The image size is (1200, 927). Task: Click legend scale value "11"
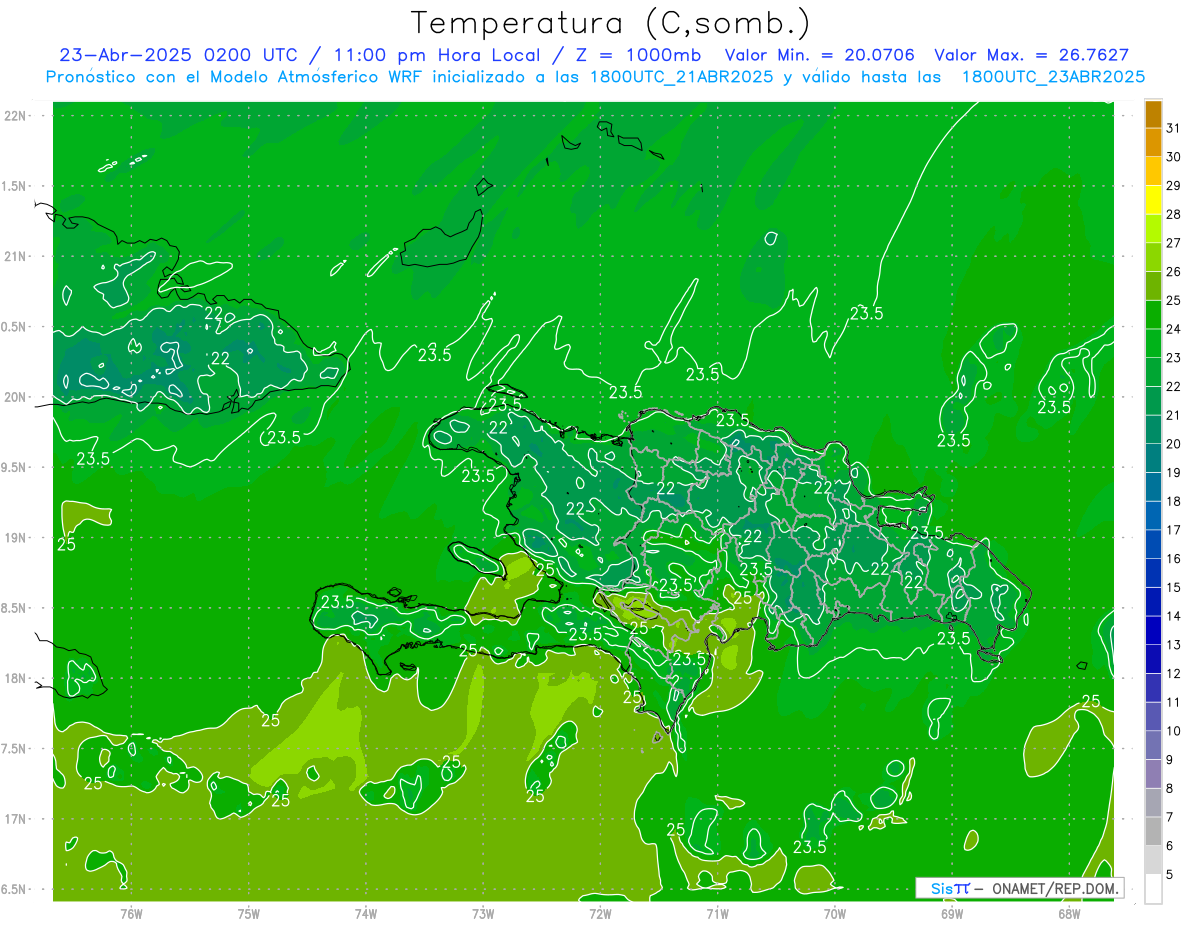(x=1174, y=703)
